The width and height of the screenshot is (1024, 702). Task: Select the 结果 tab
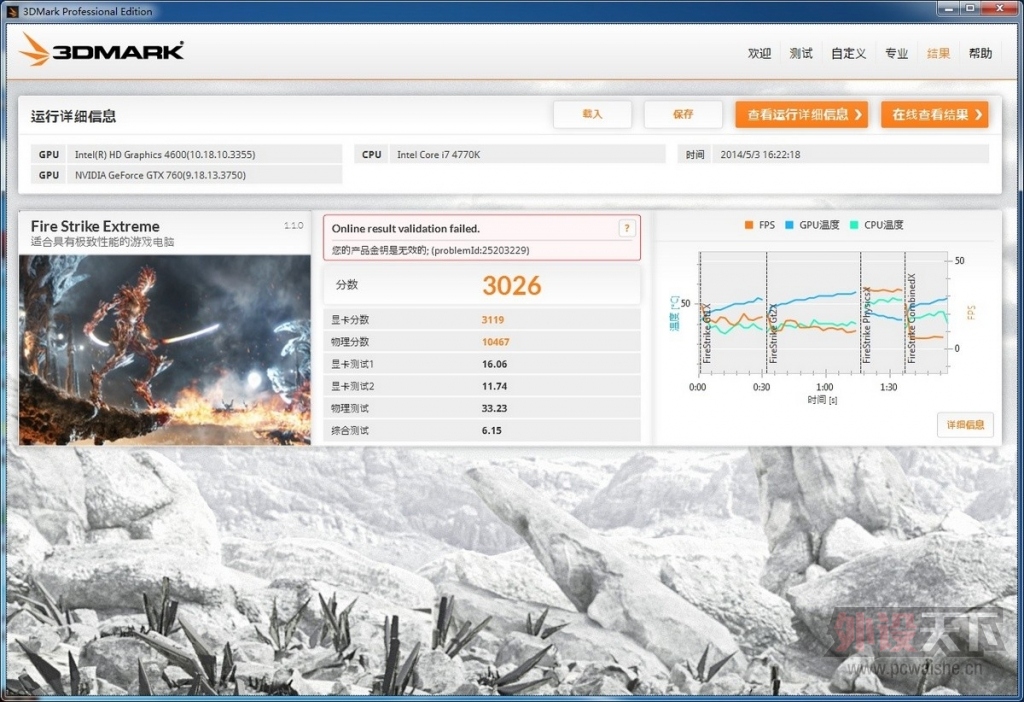(938, 54)
